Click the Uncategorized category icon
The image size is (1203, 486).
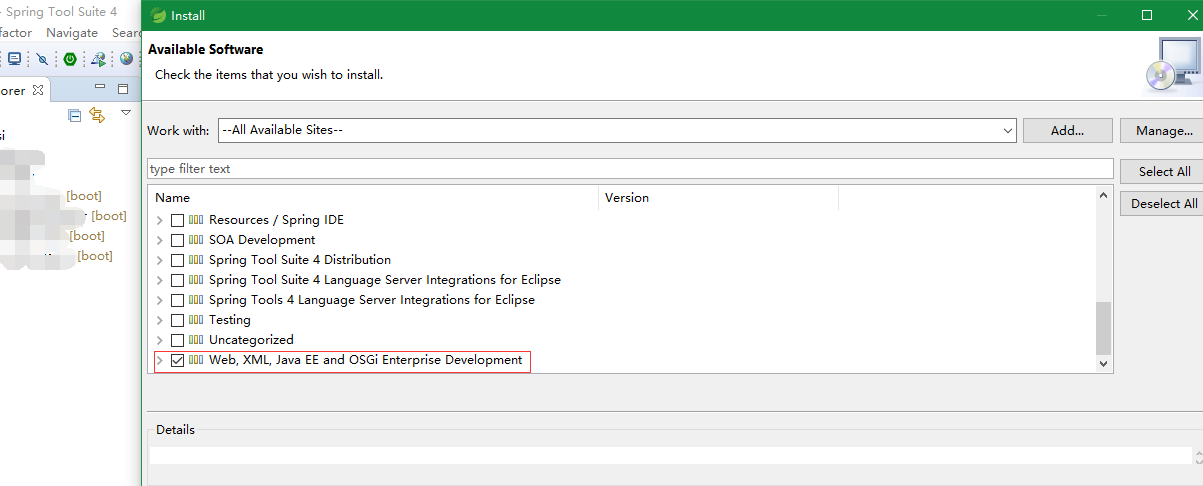[x=196, y=340]
